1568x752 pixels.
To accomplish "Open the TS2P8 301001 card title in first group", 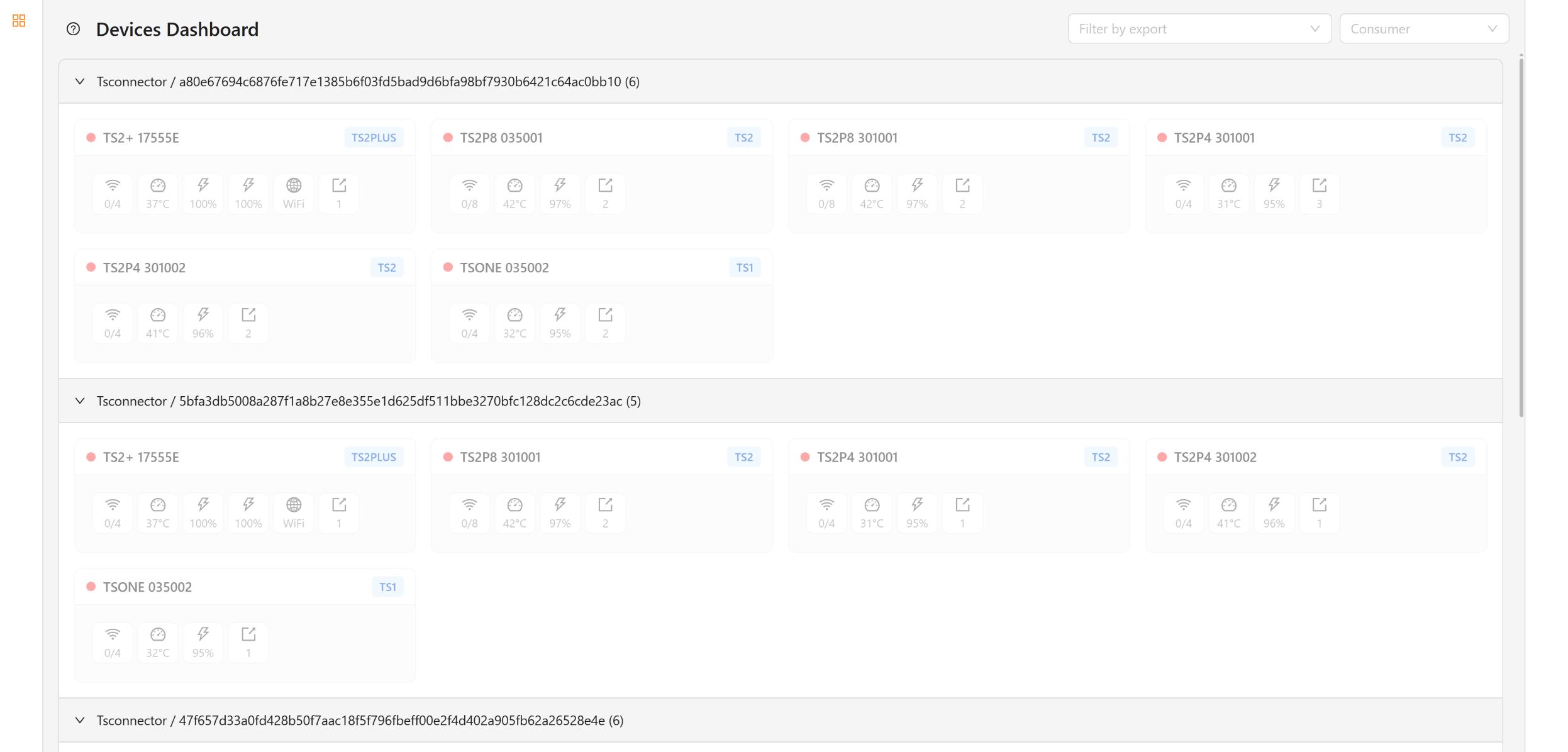I will click(x=857, y=138).
